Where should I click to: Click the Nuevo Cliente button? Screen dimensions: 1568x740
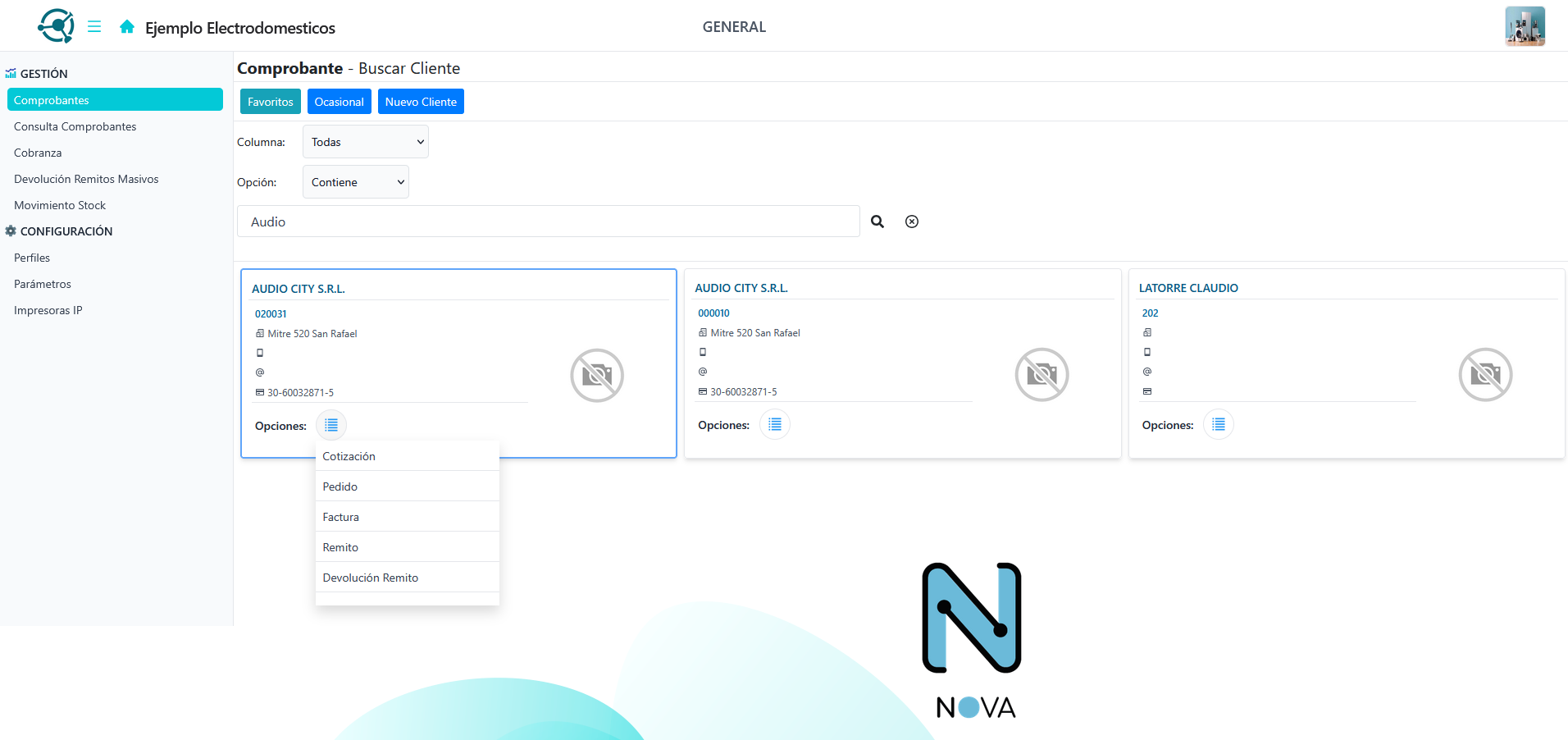coord(421,102)
